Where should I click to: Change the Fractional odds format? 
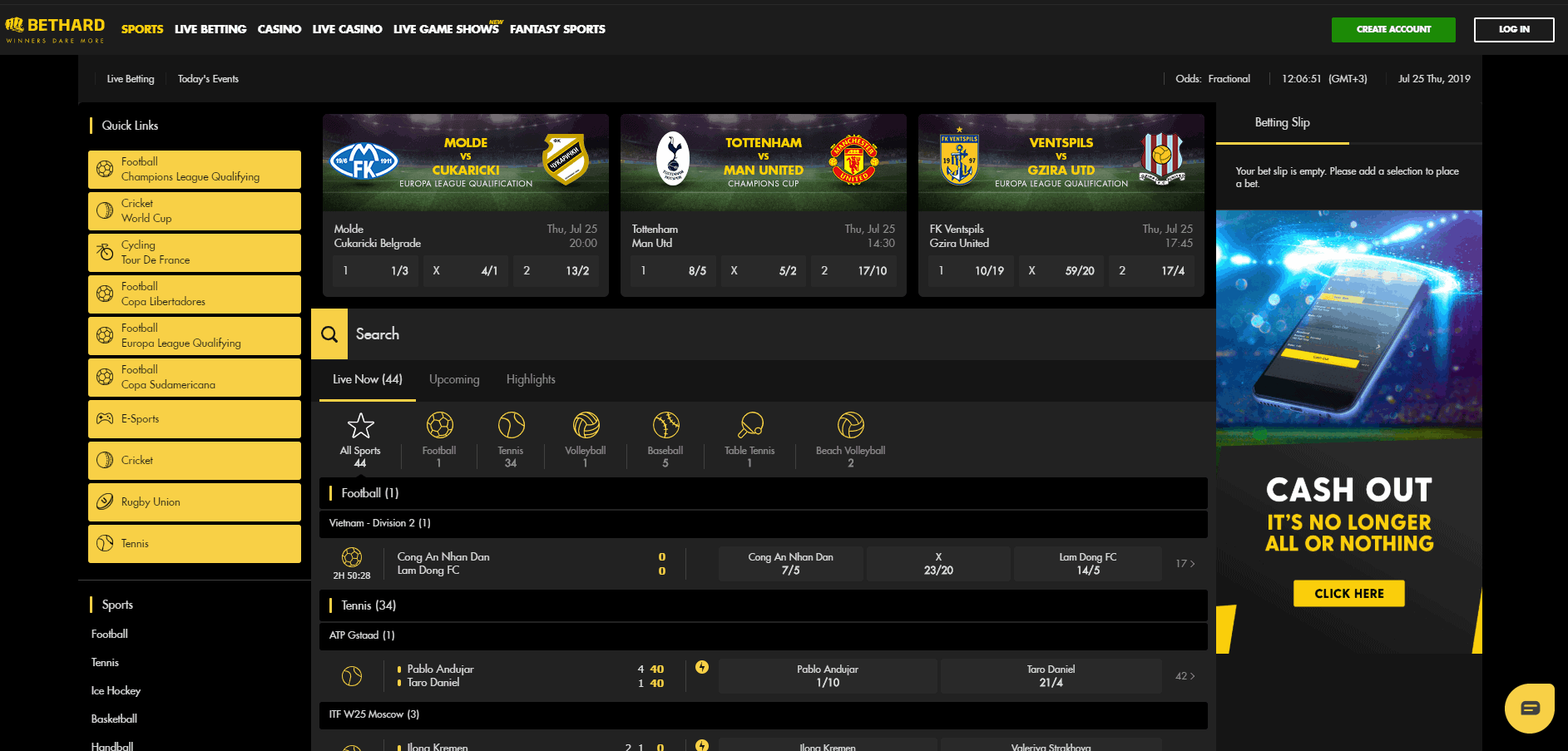click(x=1229, y=79)
